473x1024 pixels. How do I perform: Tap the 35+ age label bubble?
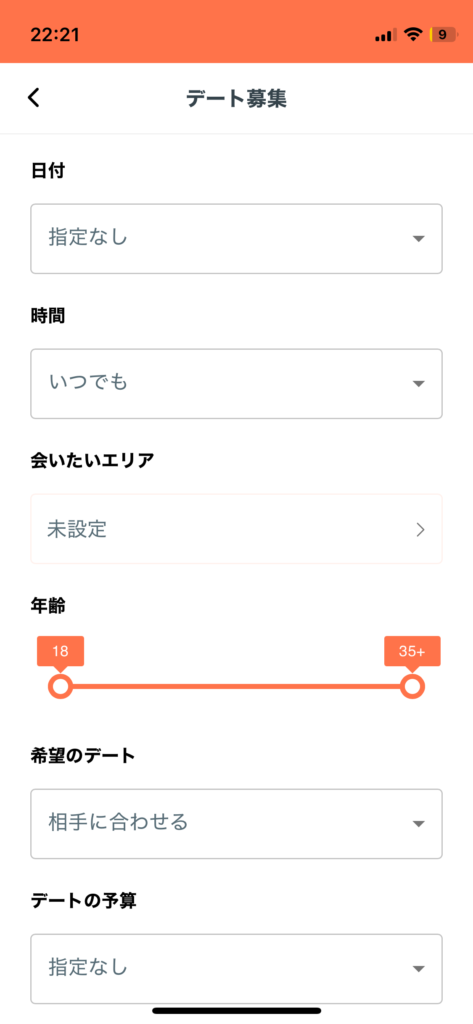click(x=412, y=652)
